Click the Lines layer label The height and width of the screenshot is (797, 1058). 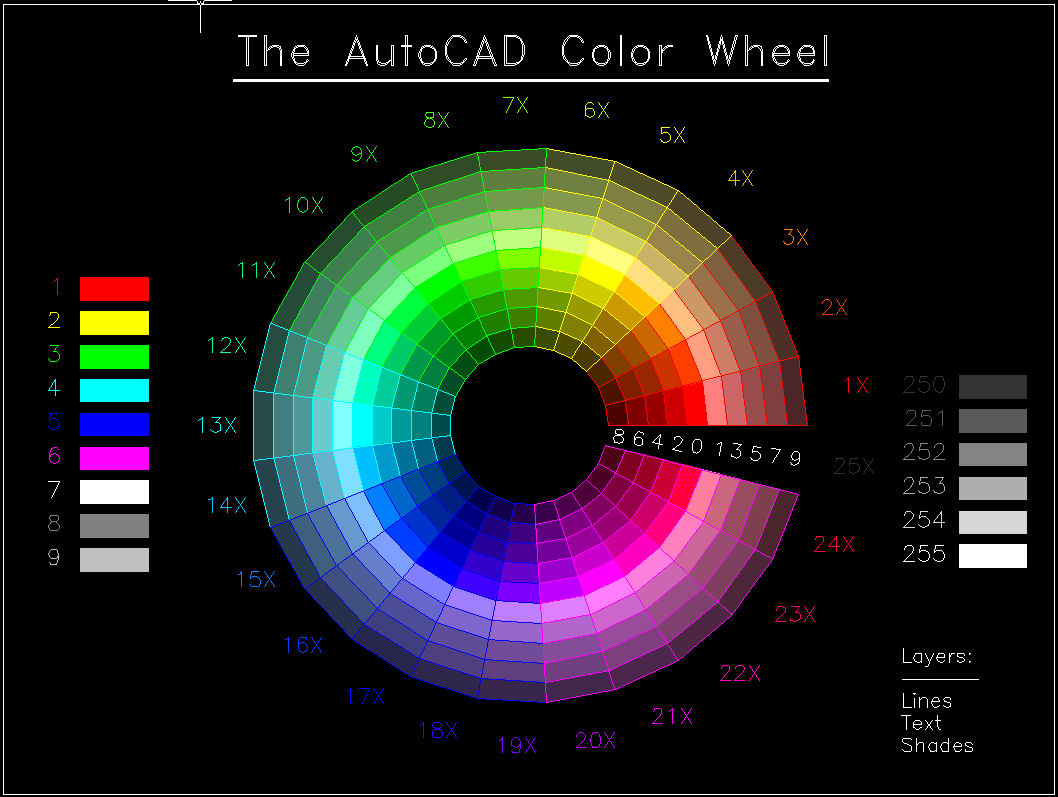pos(926,701)
